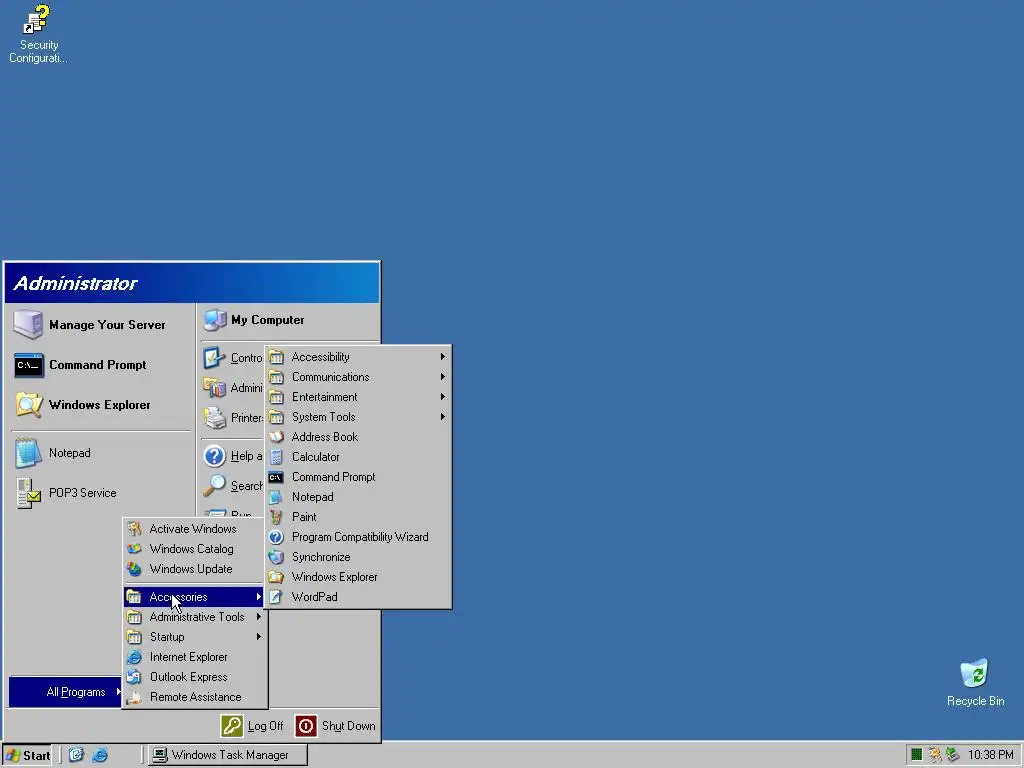Viewport: 1024px width, 768px height.
Task: Open Notepad icon in recent programs list
Action: (x=28, y=453)
